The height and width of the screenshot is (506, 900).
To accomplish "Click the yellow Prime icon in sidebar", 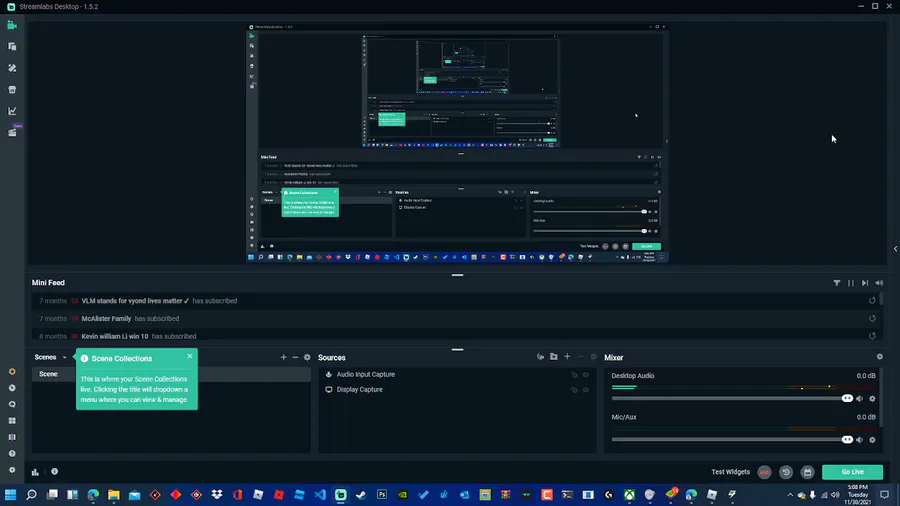I will (12, 372).
